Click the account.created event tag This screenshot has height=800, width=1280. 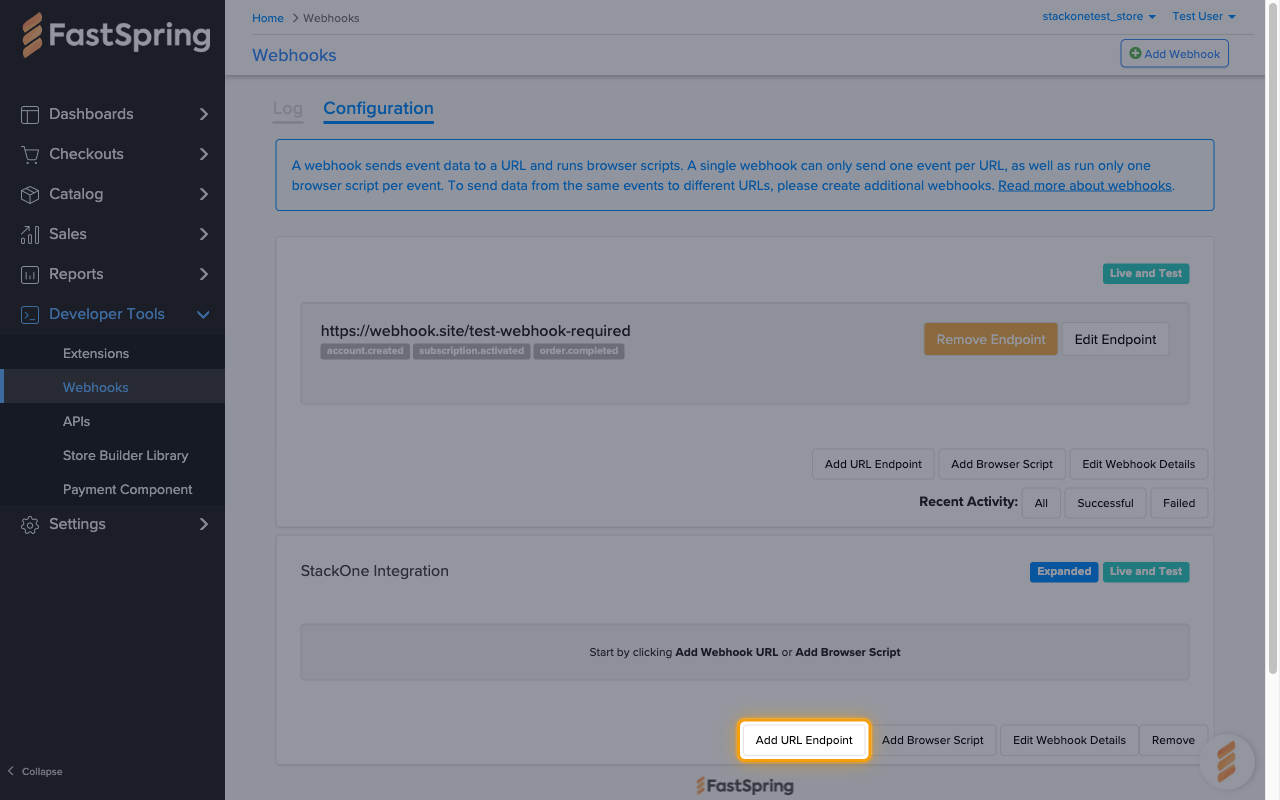click(365, 351)
